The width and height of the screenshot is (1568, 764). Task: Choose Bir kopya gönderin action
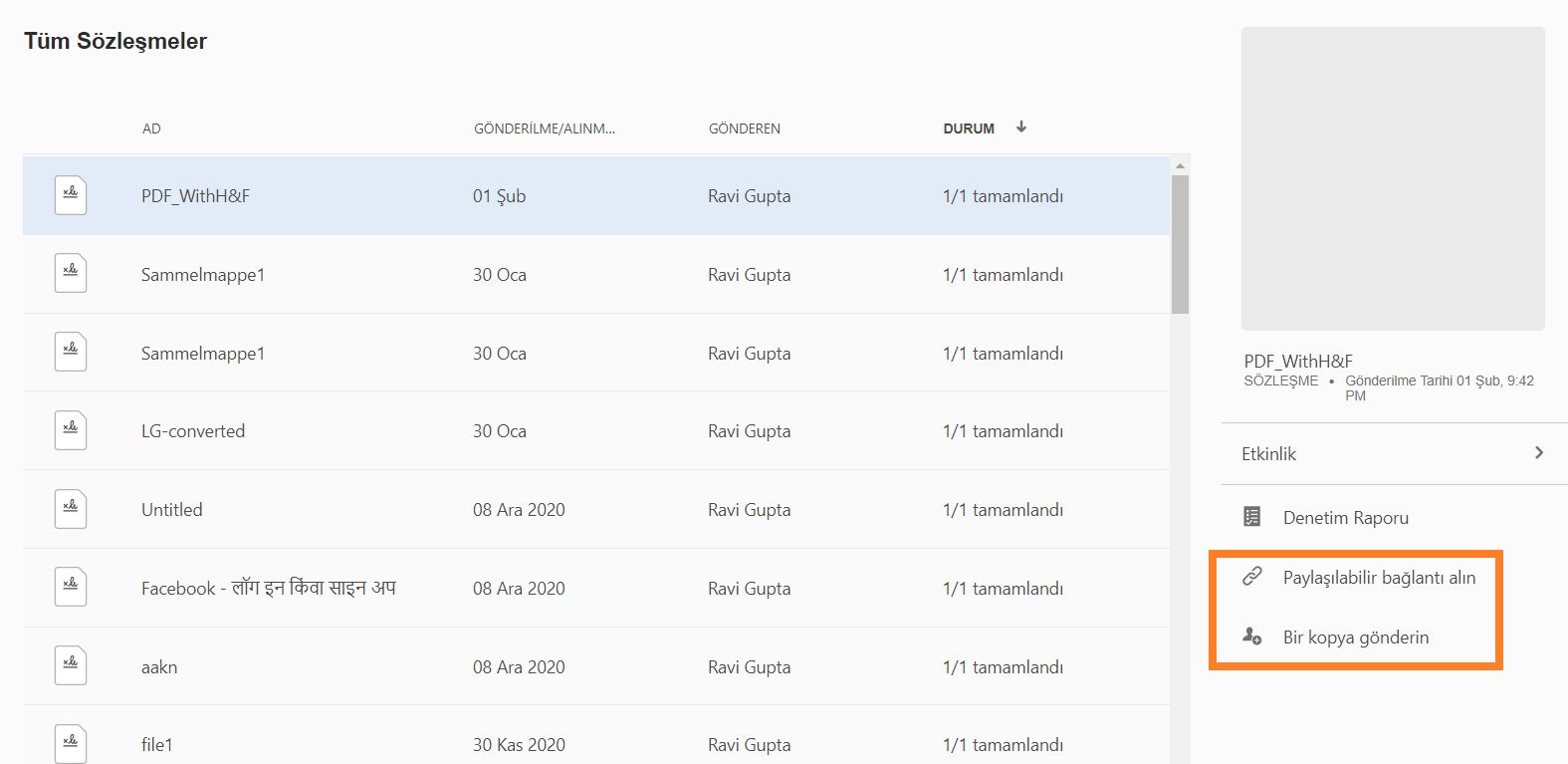coord(1355,637)
